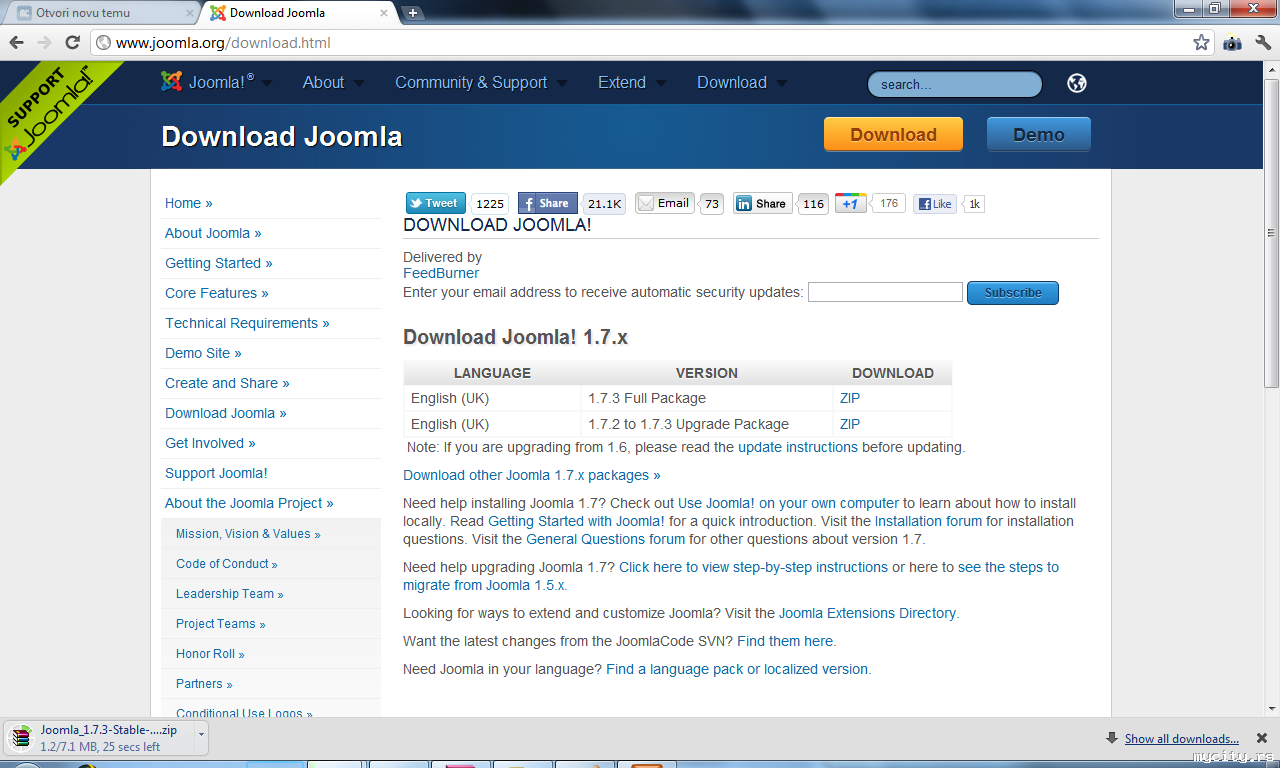This screenshot has height=768, width=1280.
Task: Visit the Installation forum link
Action: click(929, 521)
